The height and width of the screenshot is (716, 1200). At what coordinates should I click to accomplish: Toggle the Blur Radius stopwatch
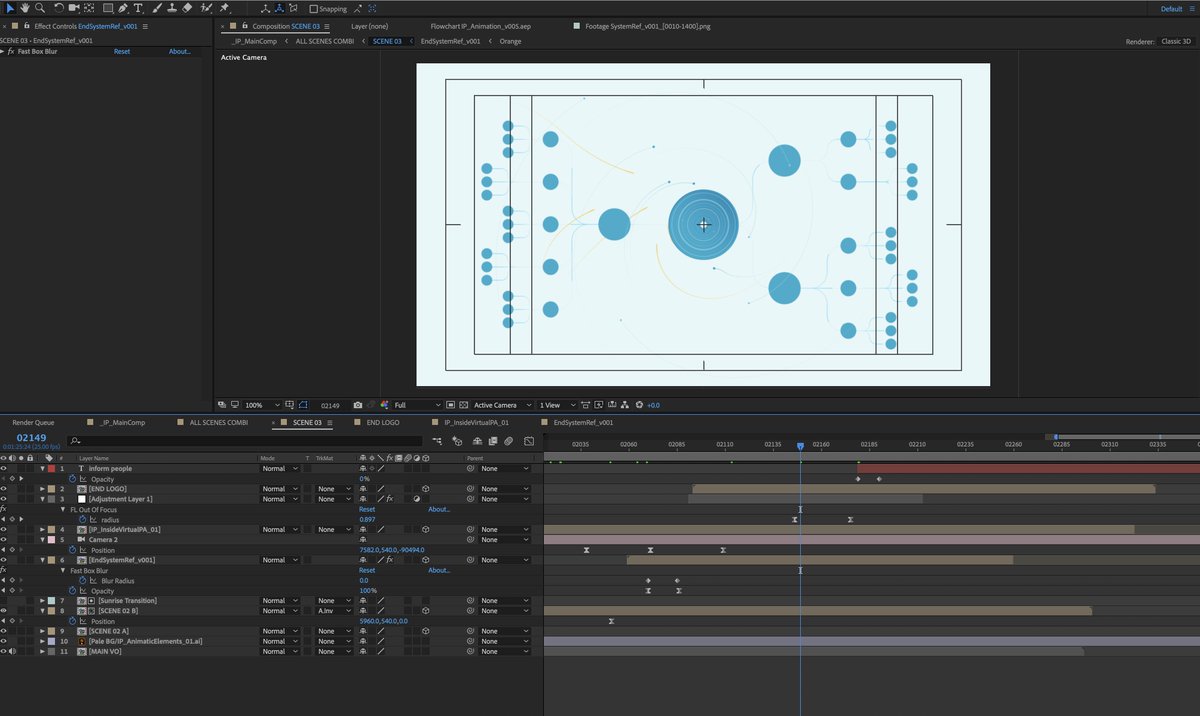83,581
